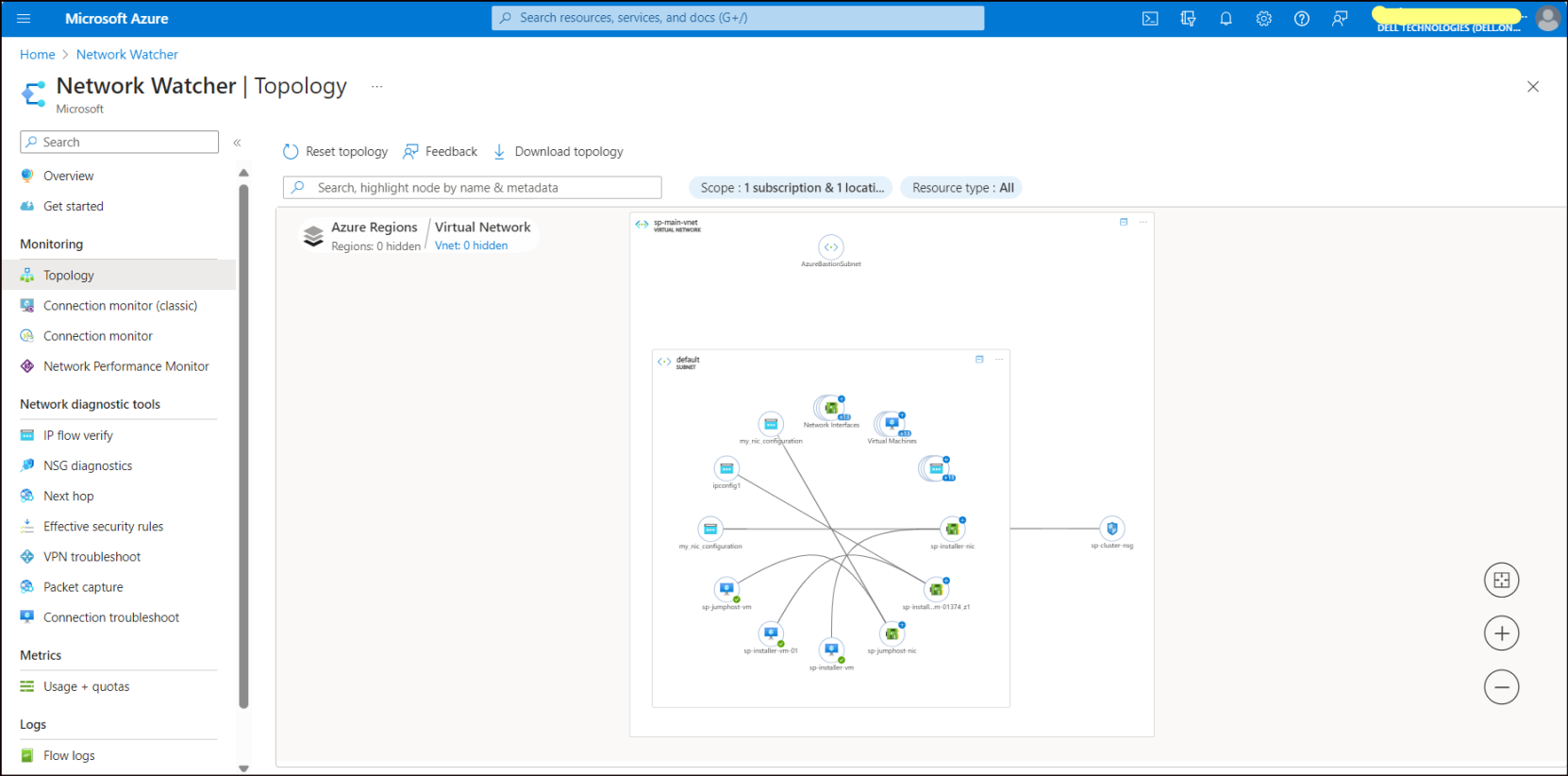Image resolution: width=1568 pixels, height=776 pixels.
Task: Click the Virtual Machines group node
Action: tap(892, 424)
